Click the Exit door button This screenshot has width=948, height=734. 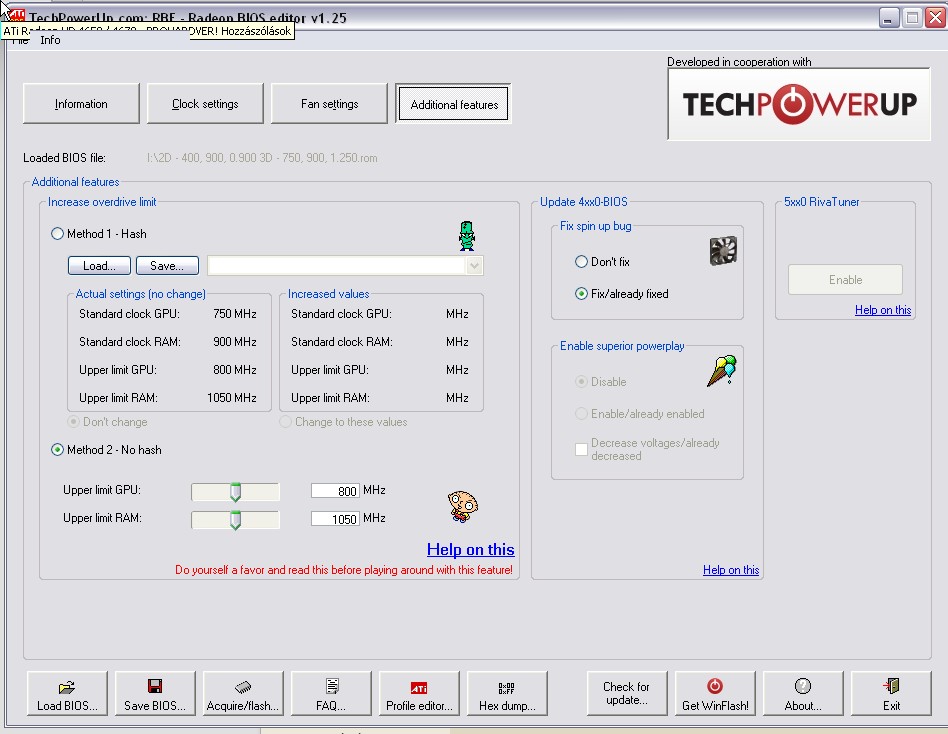point(891,693)
